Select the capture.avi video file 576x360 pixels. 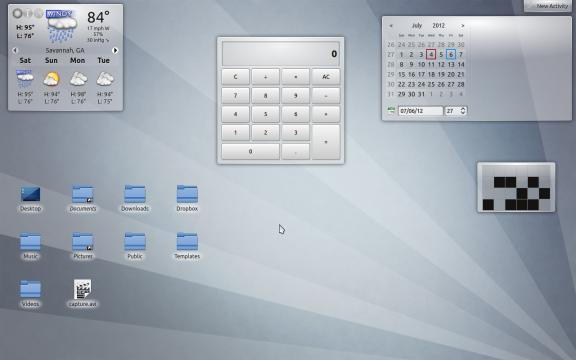pos(83,289)
